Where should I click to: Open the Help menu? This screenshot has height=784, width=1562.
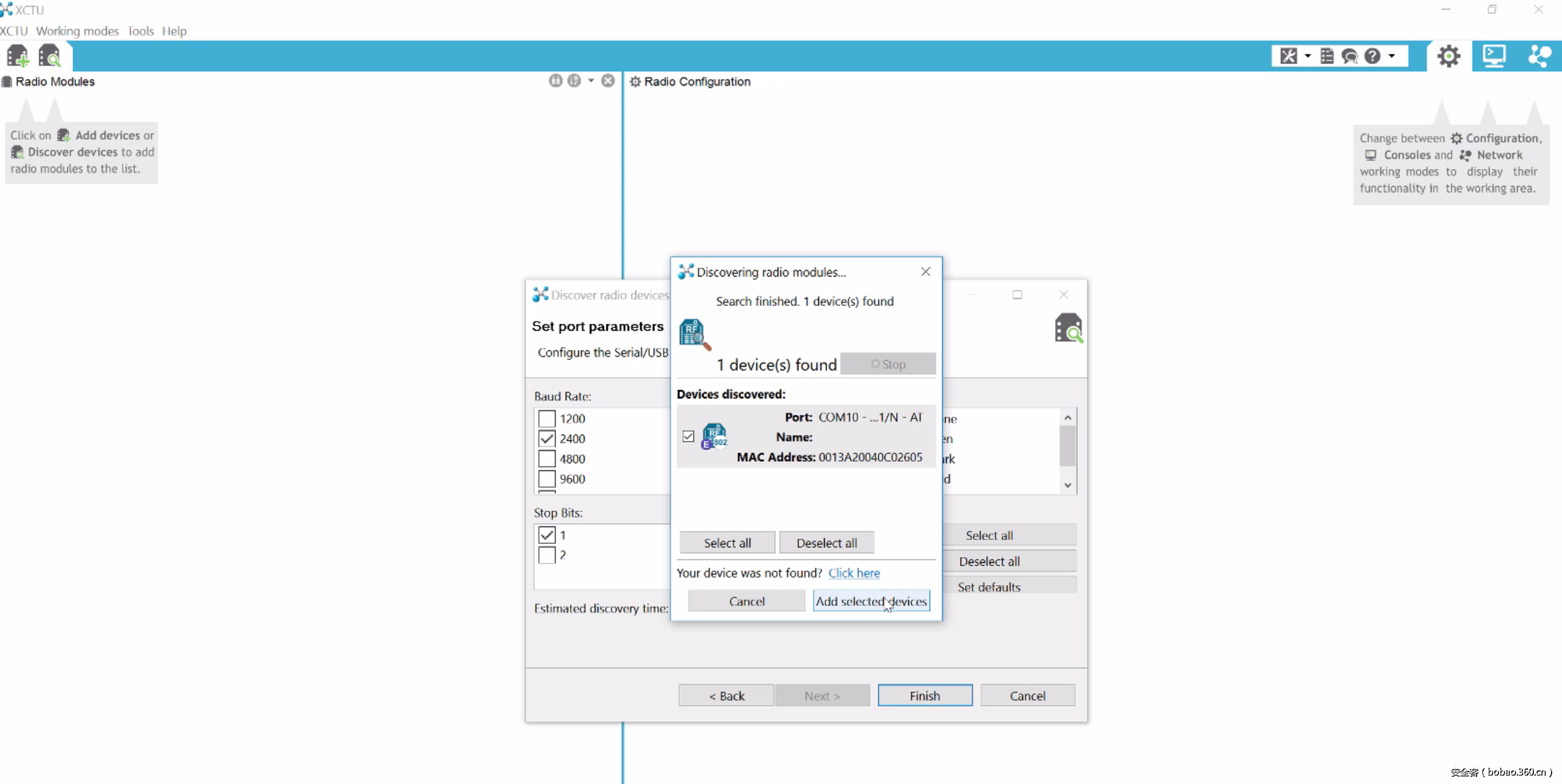pyautogui.click(x=174, y=31)
